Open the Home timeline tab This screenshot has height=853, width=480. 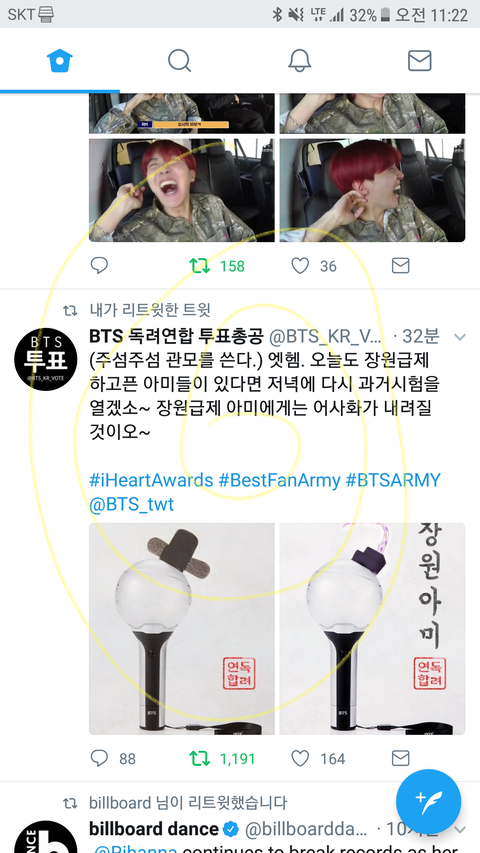pyautogui.click(x=60, y=60)
